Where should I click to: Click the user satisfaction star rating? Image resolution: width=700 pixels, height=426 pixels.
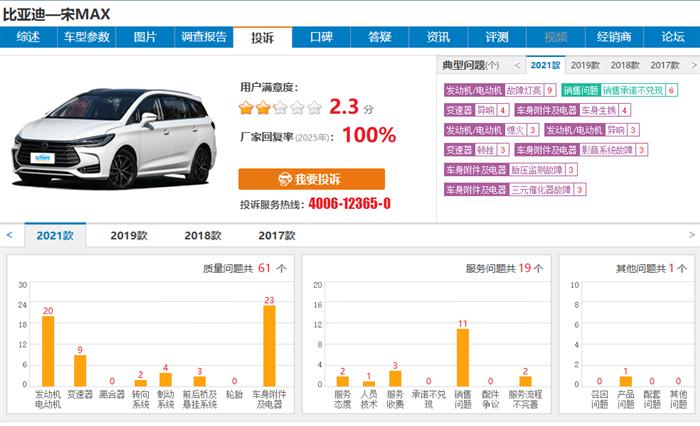(280, 108)
